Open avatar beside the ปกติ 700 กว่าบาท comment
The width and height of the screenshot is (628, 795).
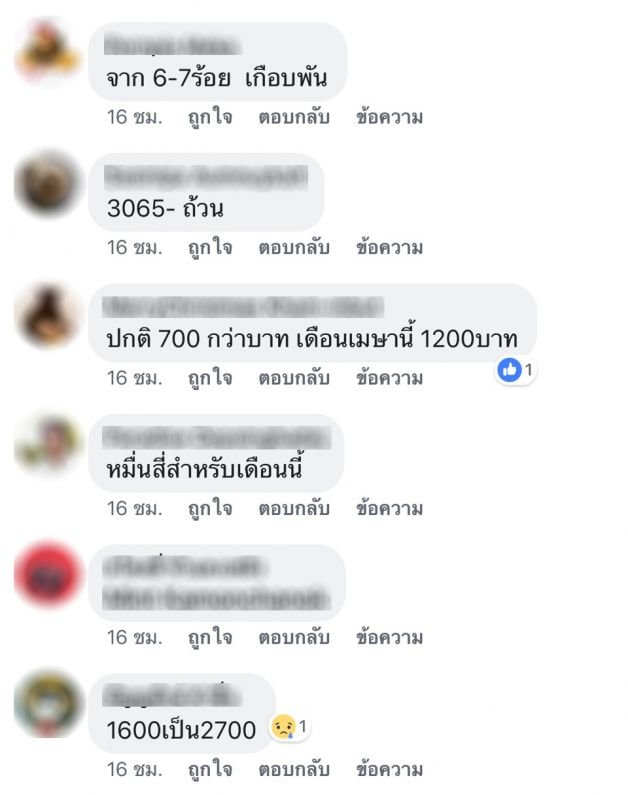(x=48, y=314)
